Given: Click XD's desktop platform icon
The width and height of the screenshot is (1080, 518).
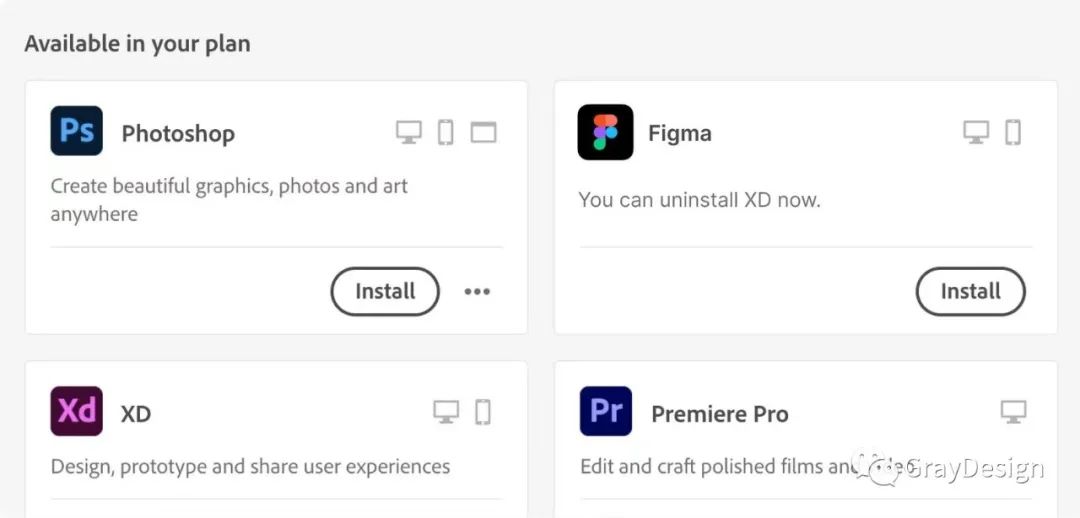Looking at the screenshot, I should point(446,412).
